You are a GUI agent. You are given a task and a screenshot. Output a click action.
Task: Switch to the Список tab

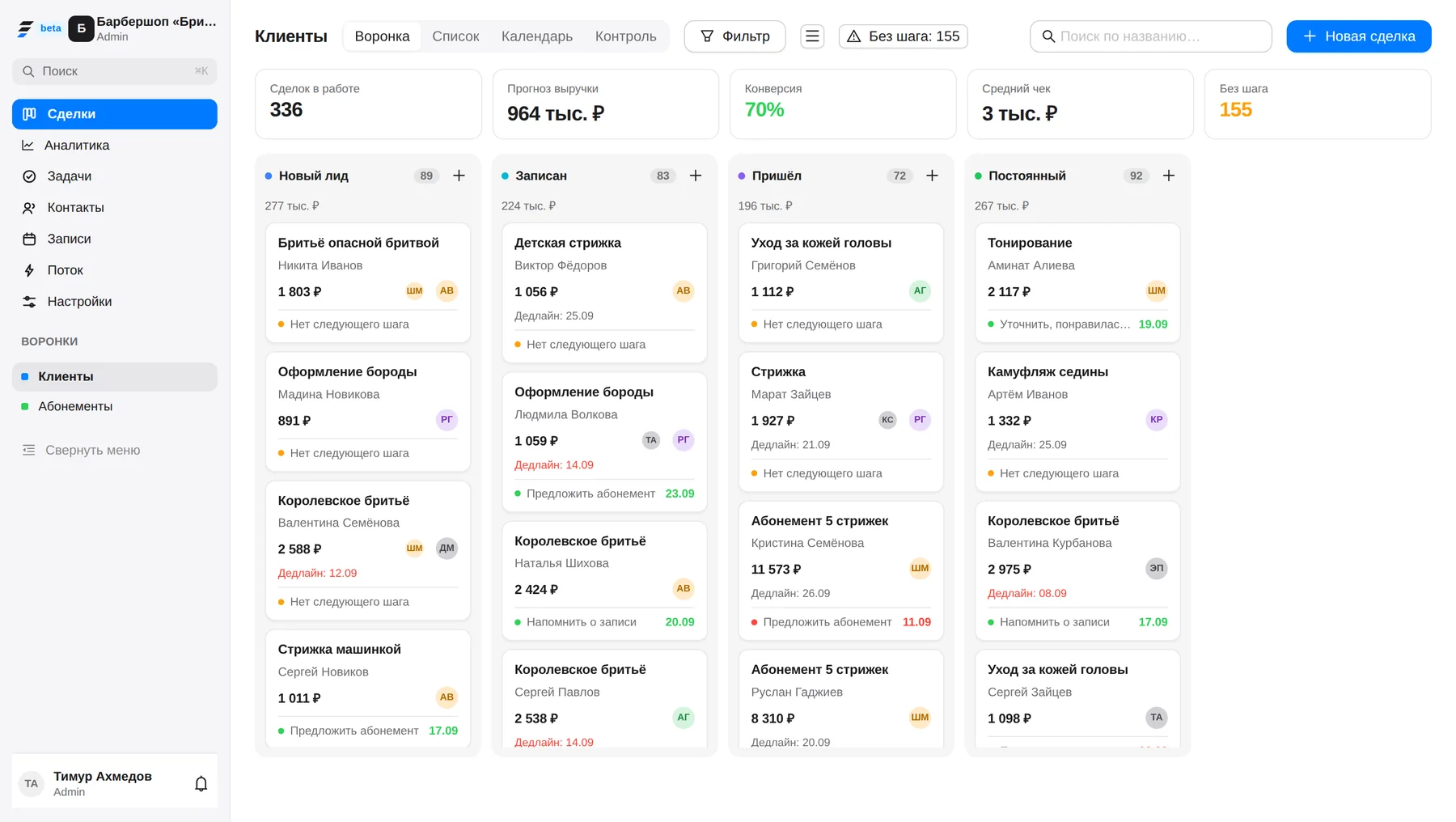(x=455, y=36)
